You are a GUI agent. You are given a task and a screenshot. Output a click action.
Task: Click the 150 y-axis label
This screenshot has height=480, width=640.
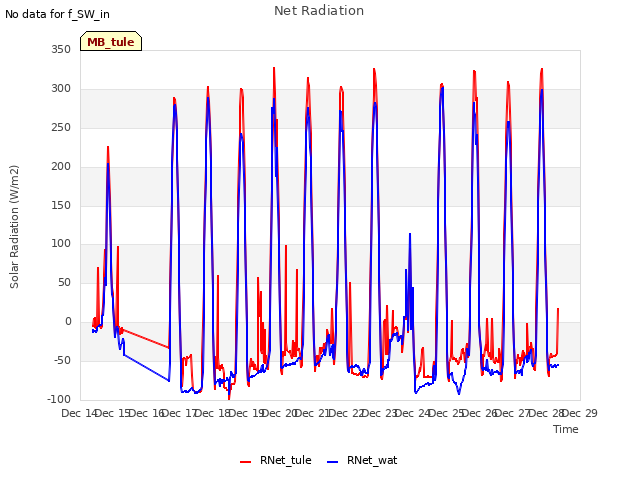tap(61, 205)
